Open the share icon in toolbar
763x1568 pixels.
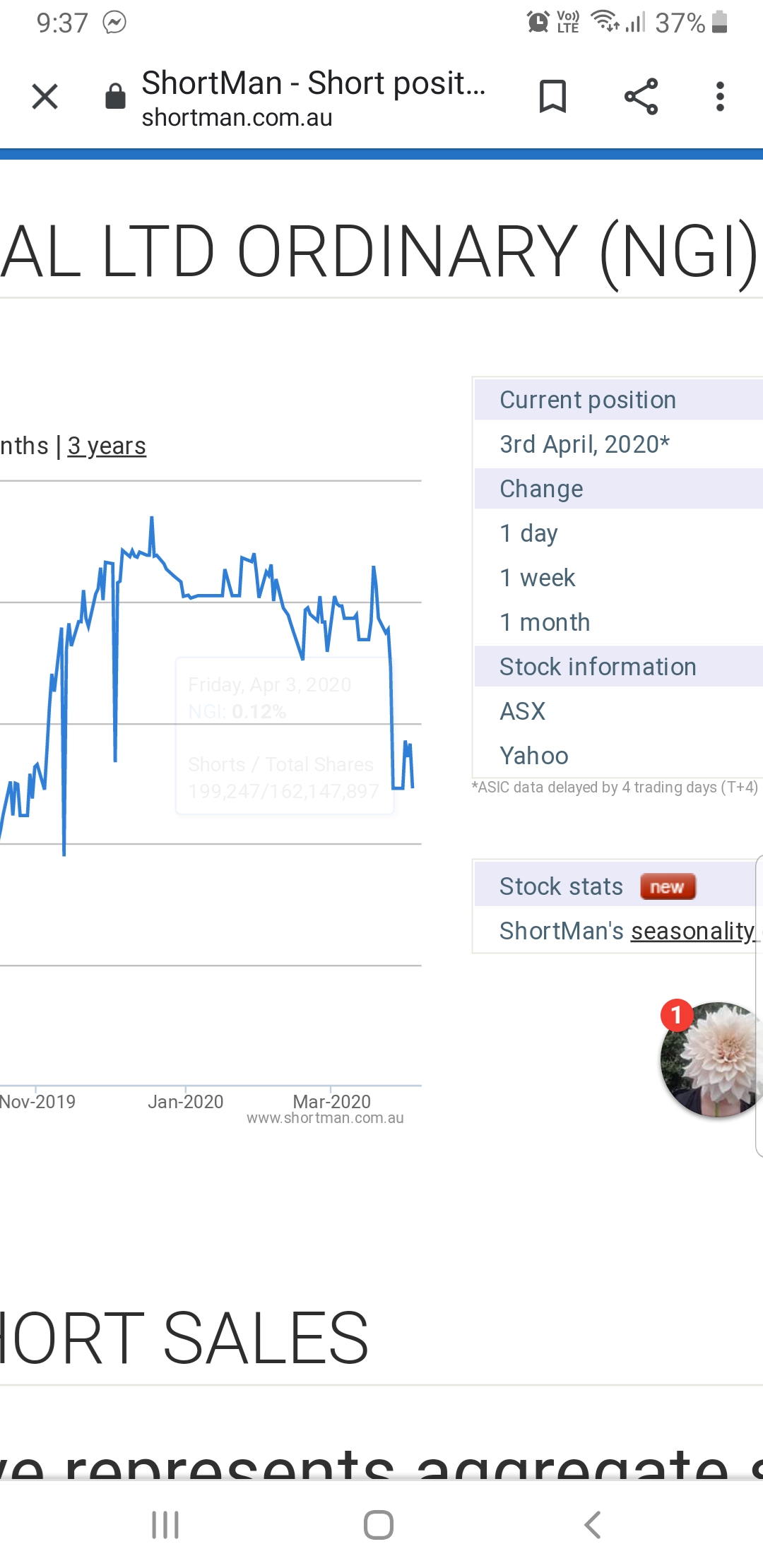pos(641,97)
